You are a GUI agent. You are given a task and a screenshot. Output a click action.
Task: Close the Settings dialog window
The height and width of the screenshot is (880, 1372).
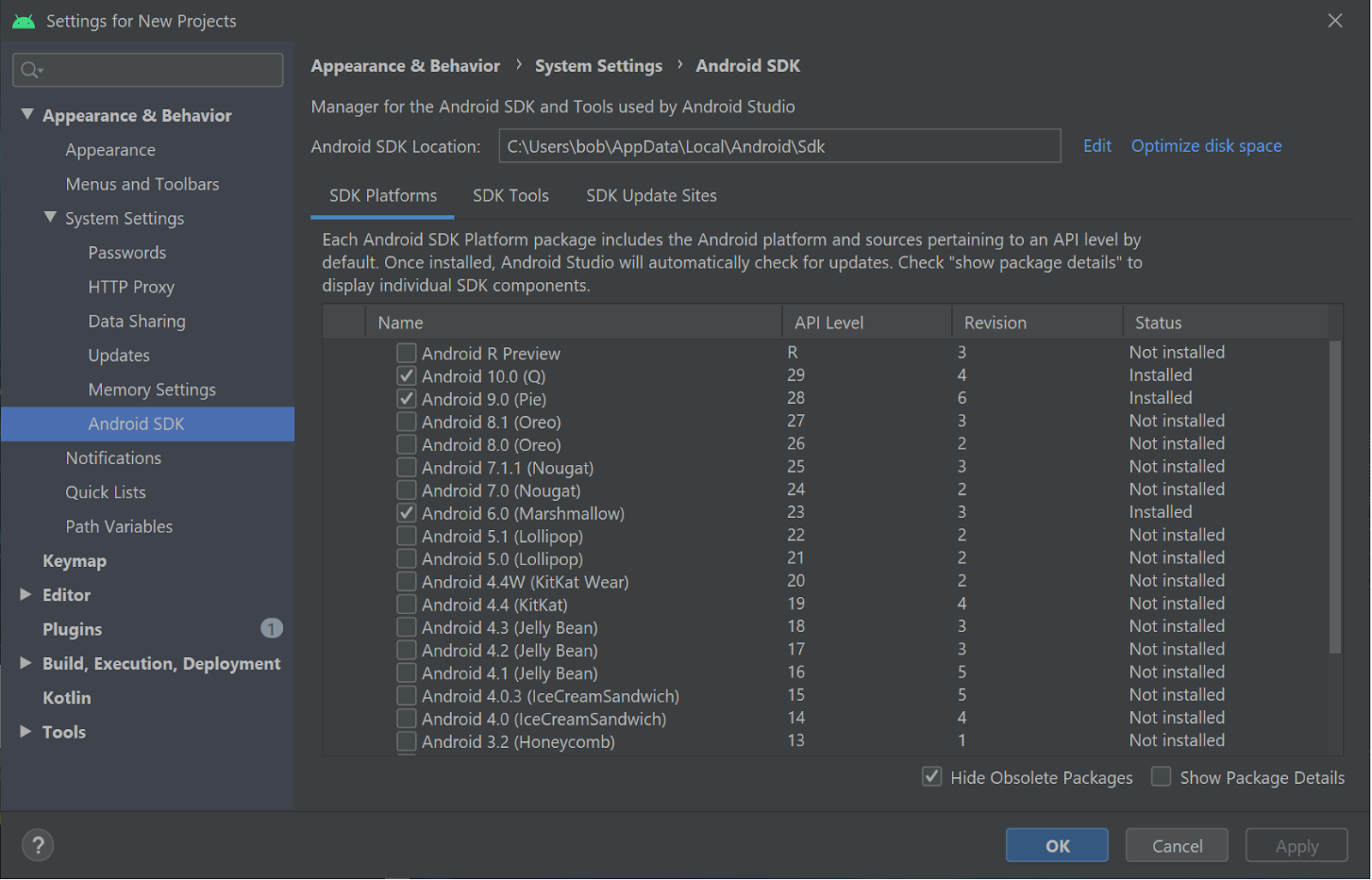click(x=1335, y=21)
